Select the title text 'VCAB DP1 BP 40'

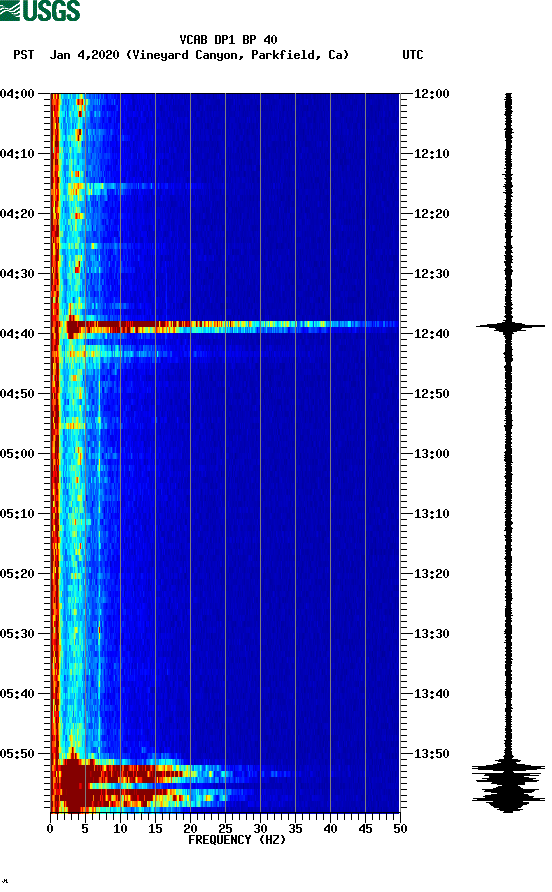click(228, 40)
